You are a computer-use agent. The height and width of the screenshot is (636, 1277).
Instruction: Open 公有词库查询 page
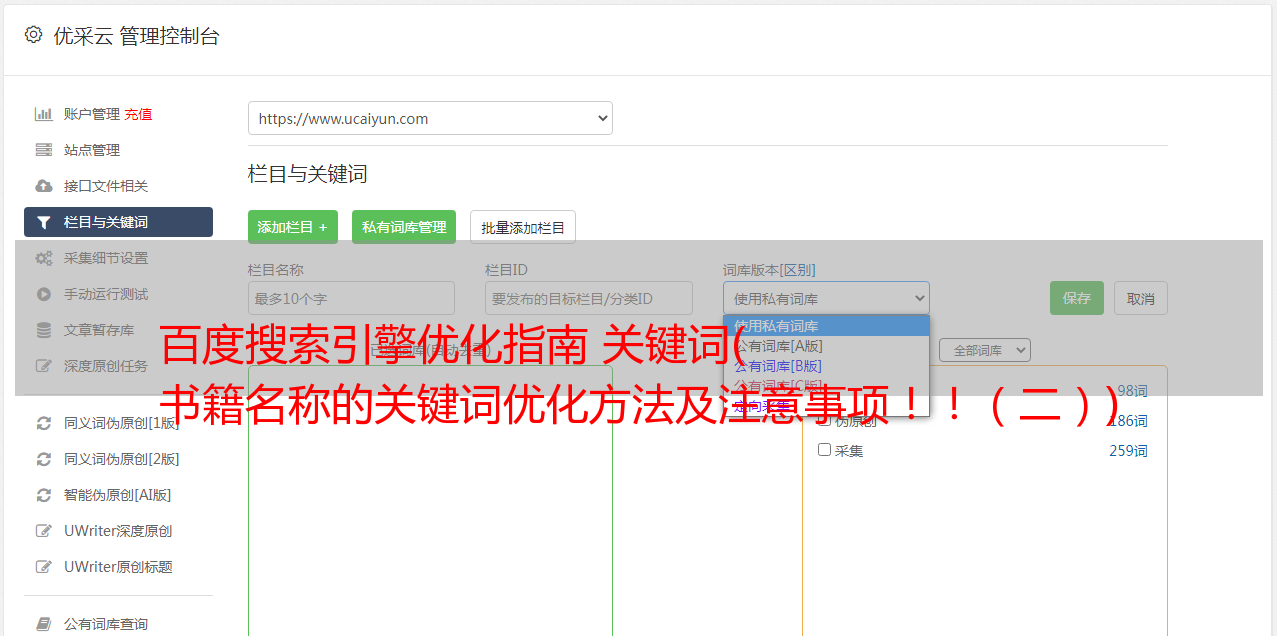106,624
